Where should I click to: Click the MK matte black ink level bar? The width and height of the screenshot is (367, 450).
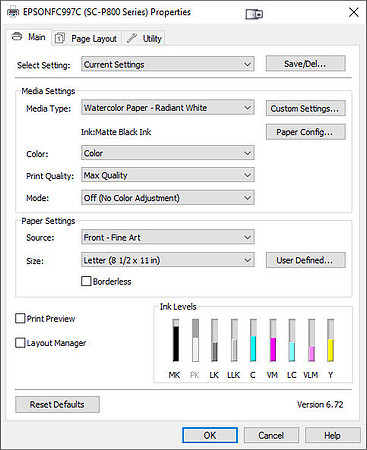point(176,340)
